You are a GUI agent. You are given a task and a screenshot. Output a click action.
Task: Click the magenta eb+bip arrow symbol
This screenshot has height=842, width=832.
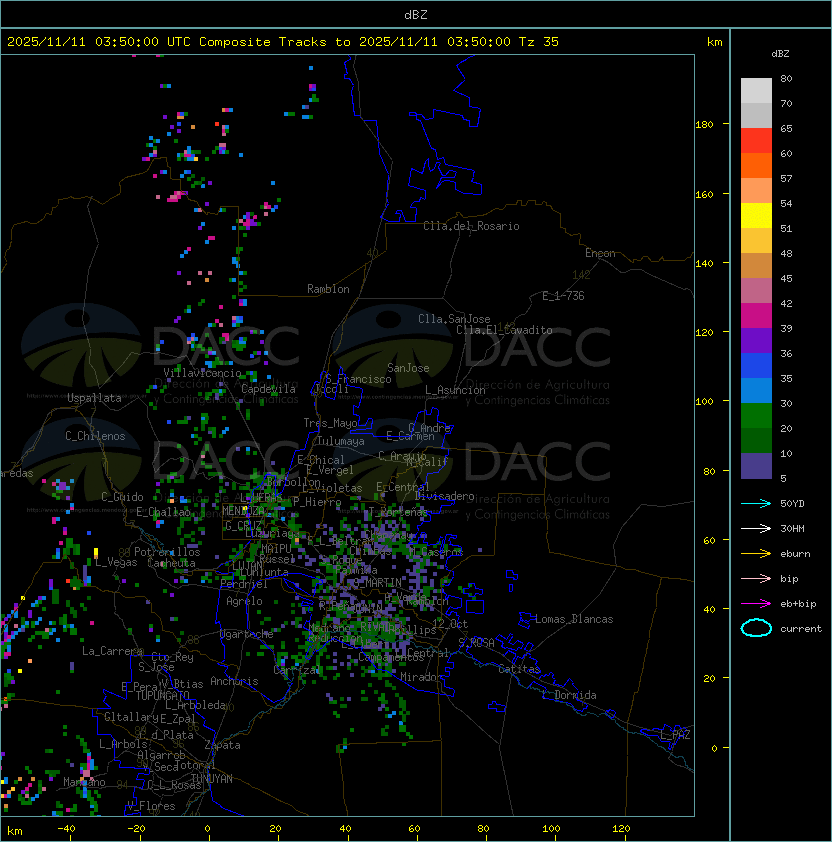756,604
